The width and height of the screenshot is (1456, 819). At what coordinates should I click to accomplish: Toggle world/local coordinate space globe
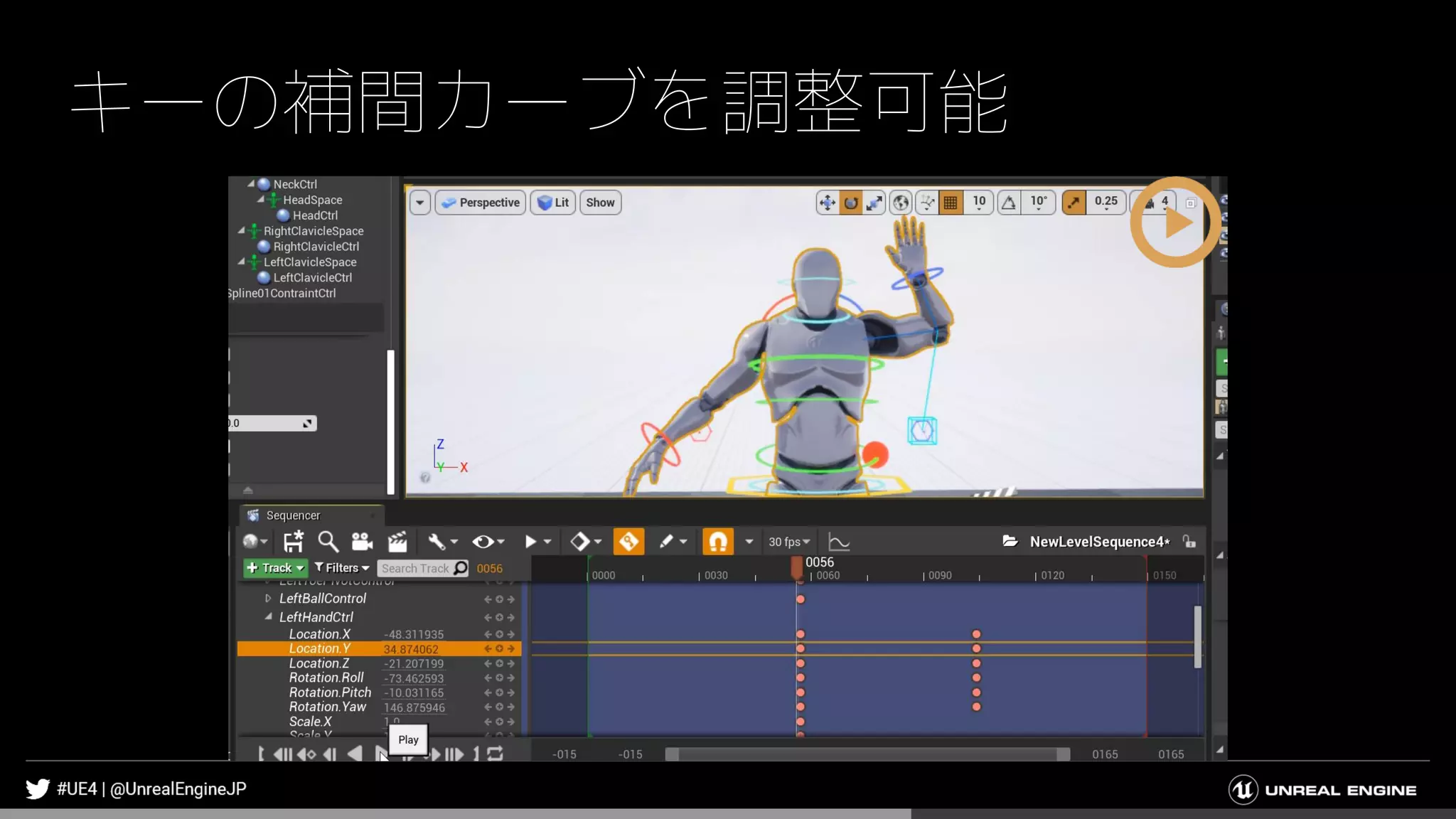[901, 203]
